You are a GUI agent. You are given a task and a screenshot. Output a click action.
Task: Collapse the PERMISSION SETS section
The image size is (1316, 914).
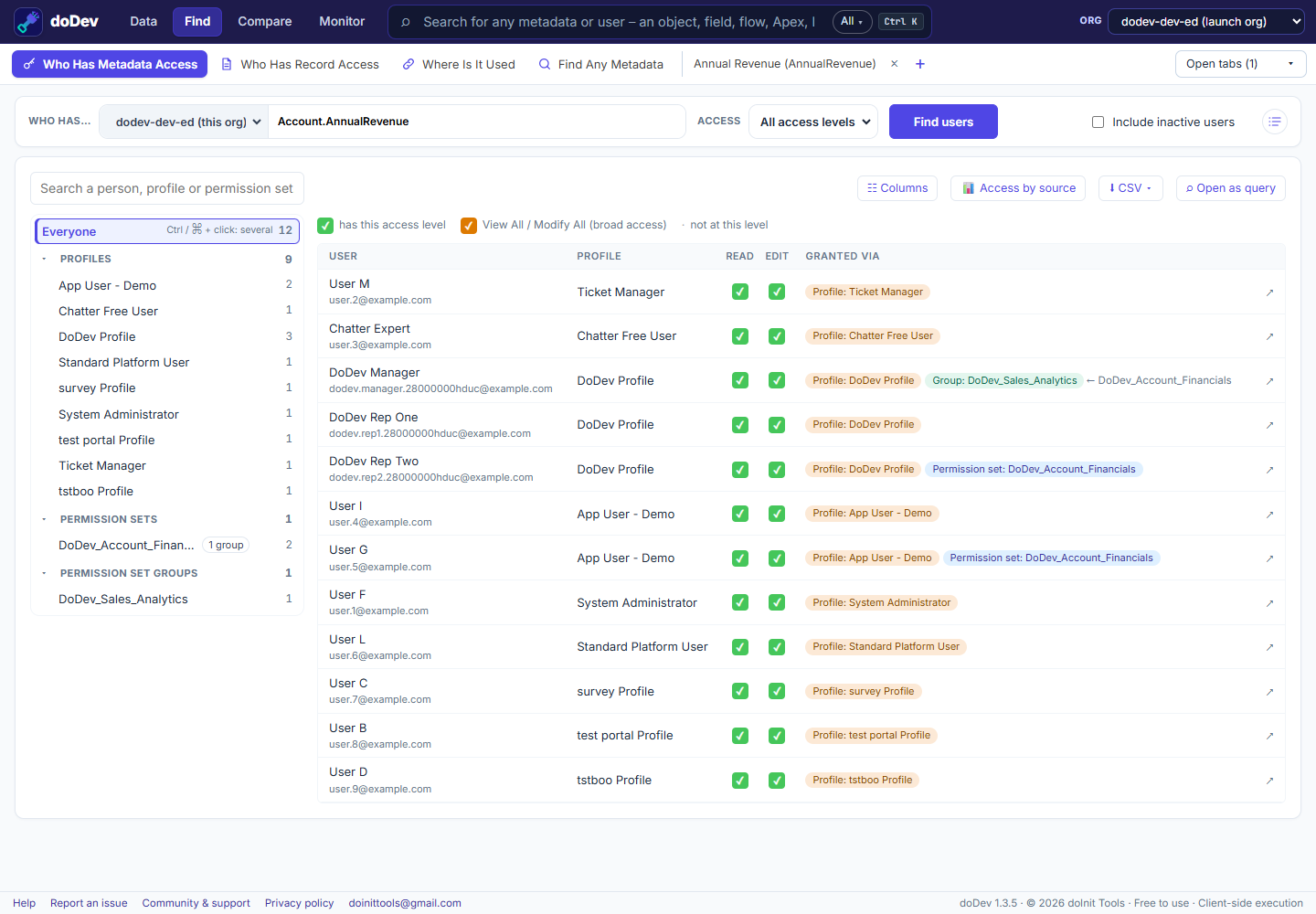[44, 519]
